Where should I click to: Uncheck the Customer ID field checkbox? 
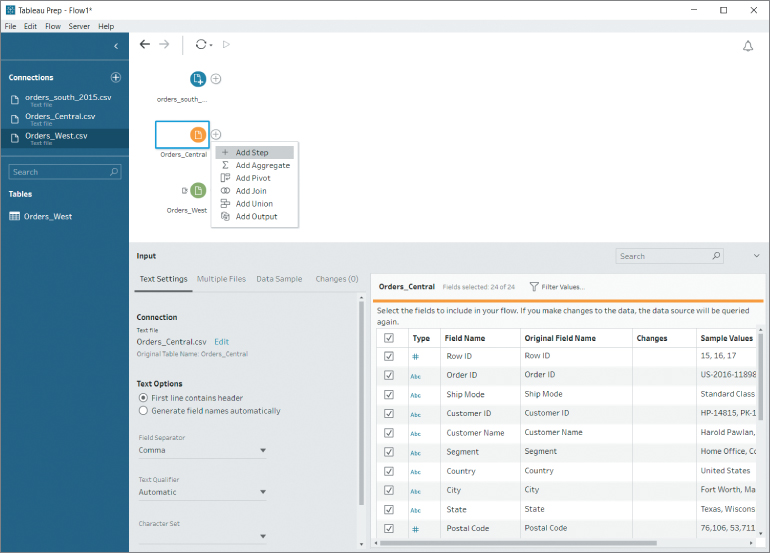pos(389,414)
